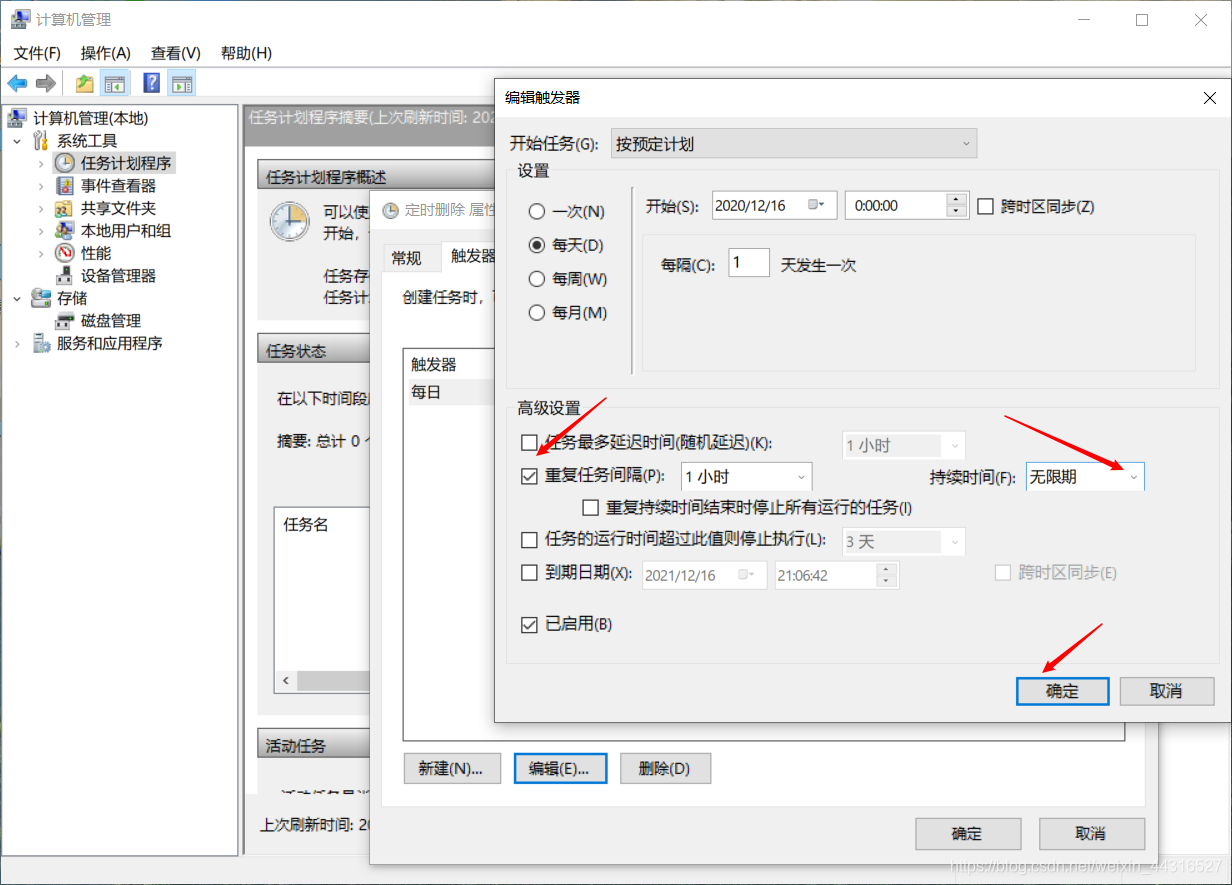
Task: Expand the 共享文件夹 tree node
Action: click(40, 208)
